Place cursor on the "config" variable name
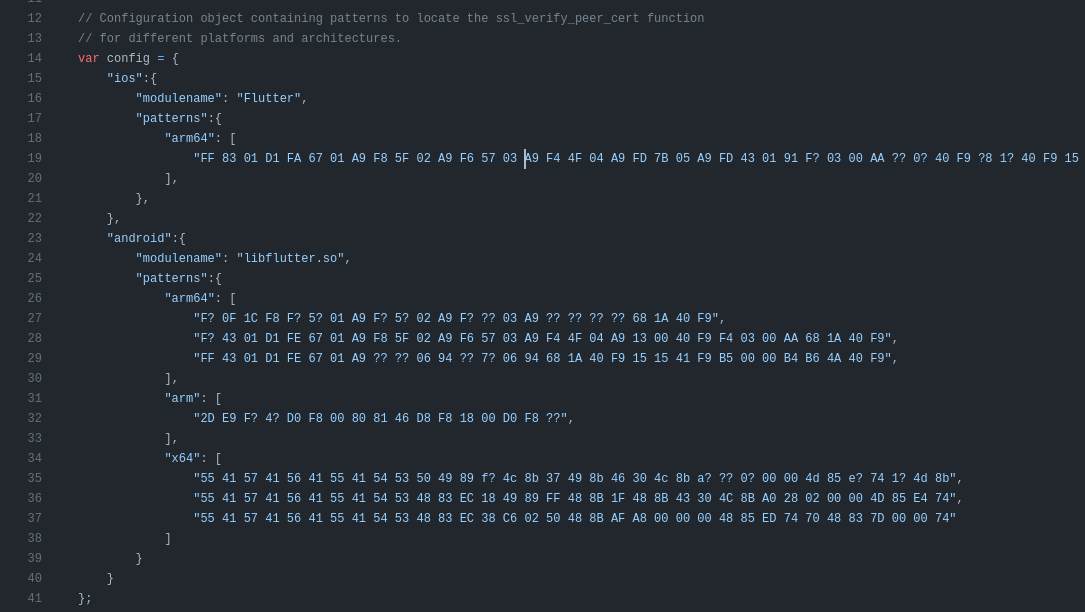1085x612 pixels. click(128, 59)
